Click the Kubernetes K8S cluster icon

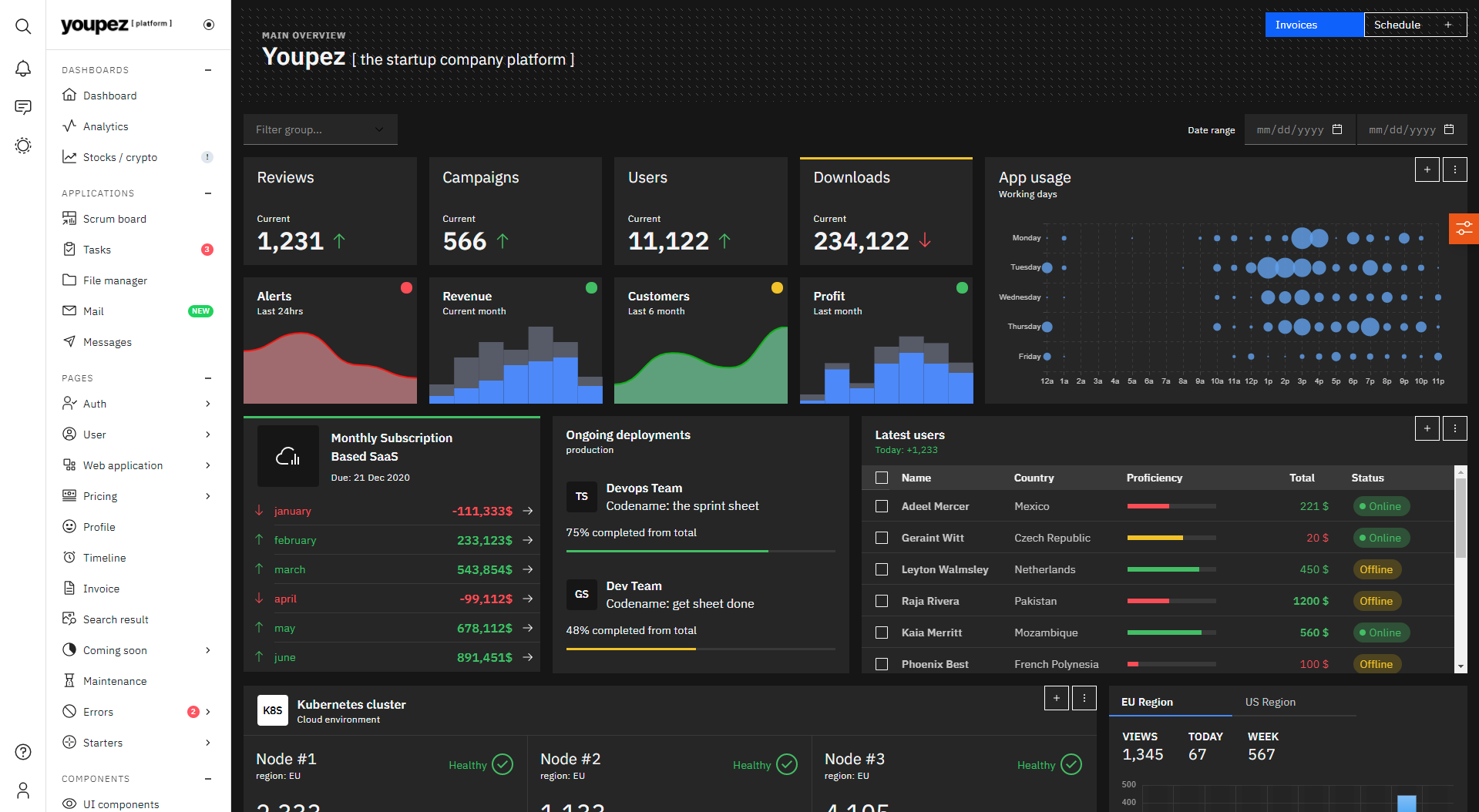(x=272, y=710)
